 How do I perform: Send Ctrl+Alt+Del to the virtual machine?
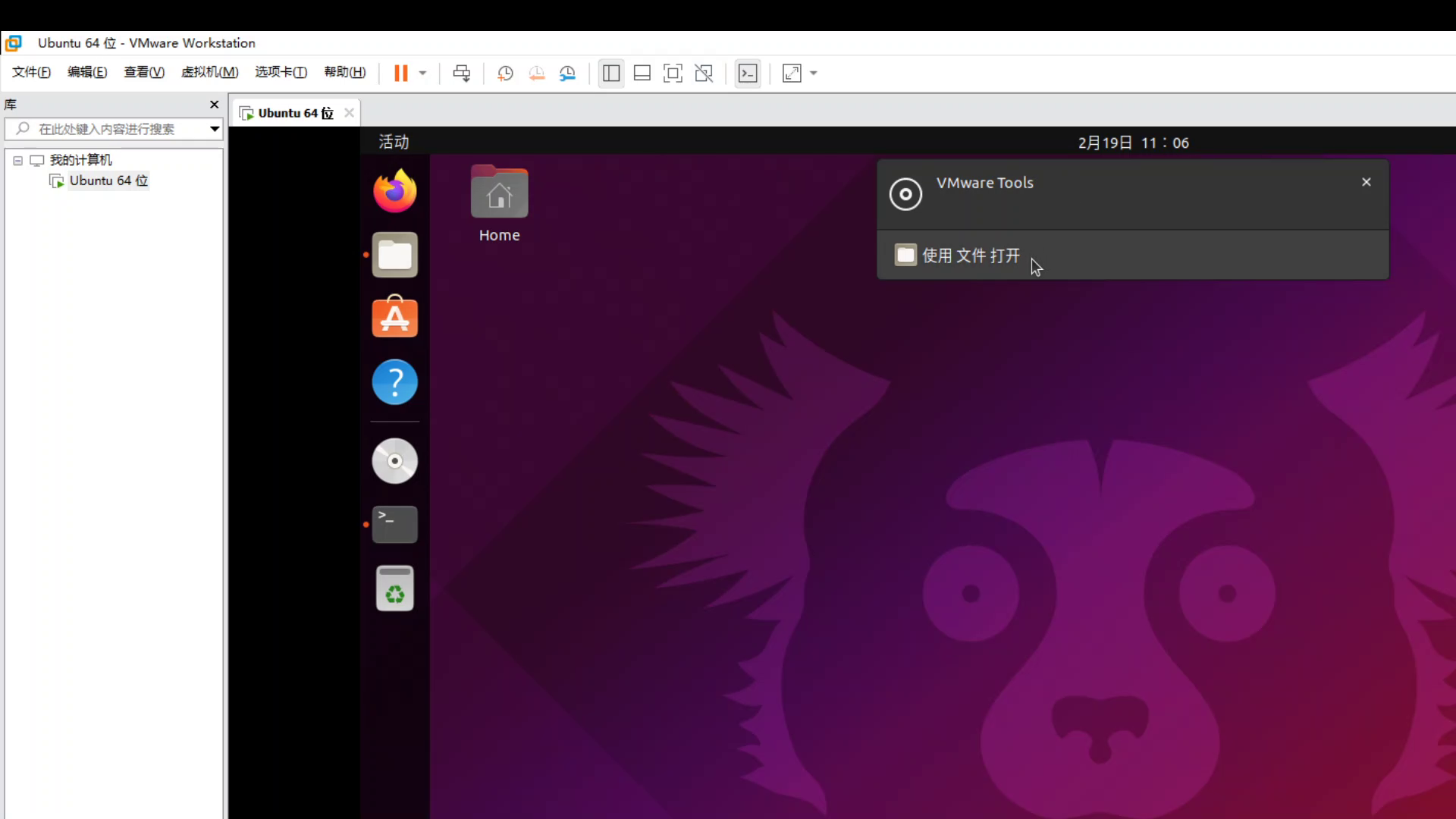(461, 73)
